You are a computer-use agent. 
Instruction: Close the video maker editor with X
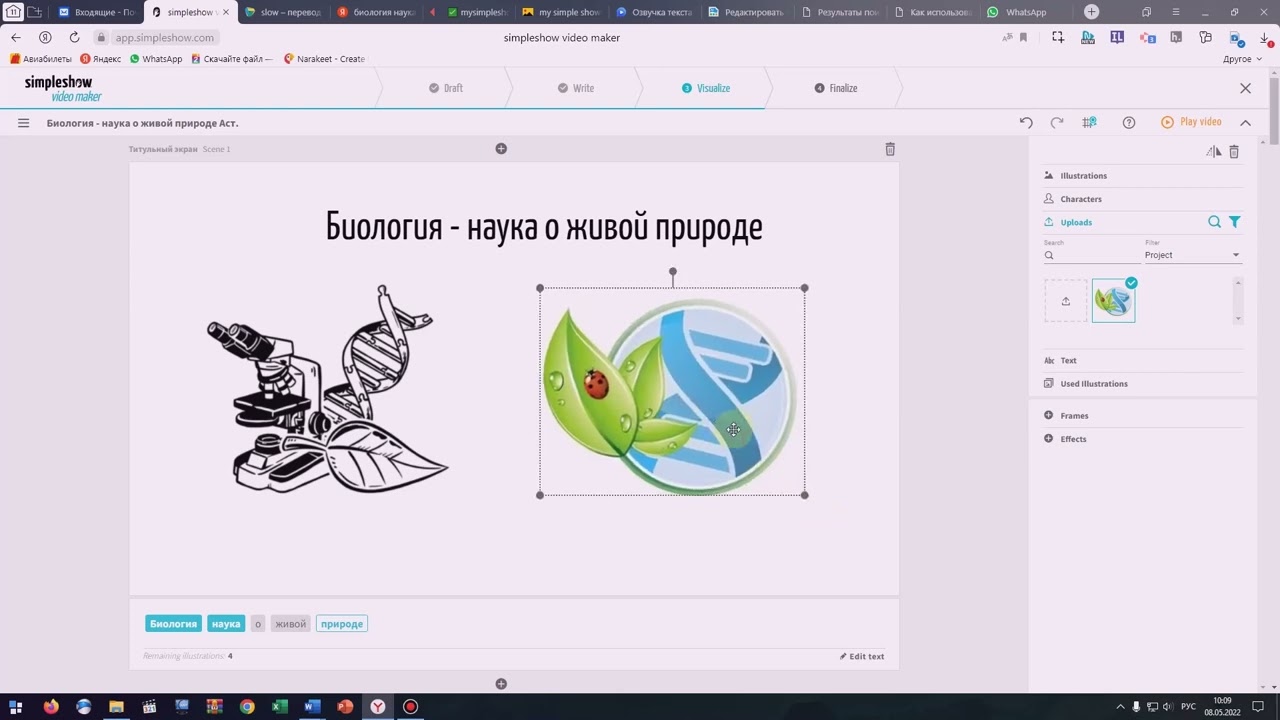pos(1245,88)
